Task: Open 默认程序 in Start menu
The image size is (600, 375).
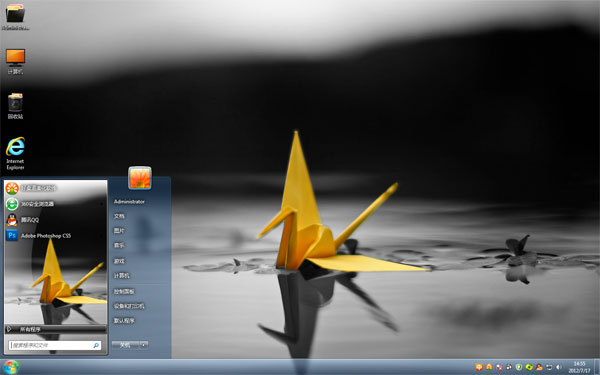Action: coord(124,321)
